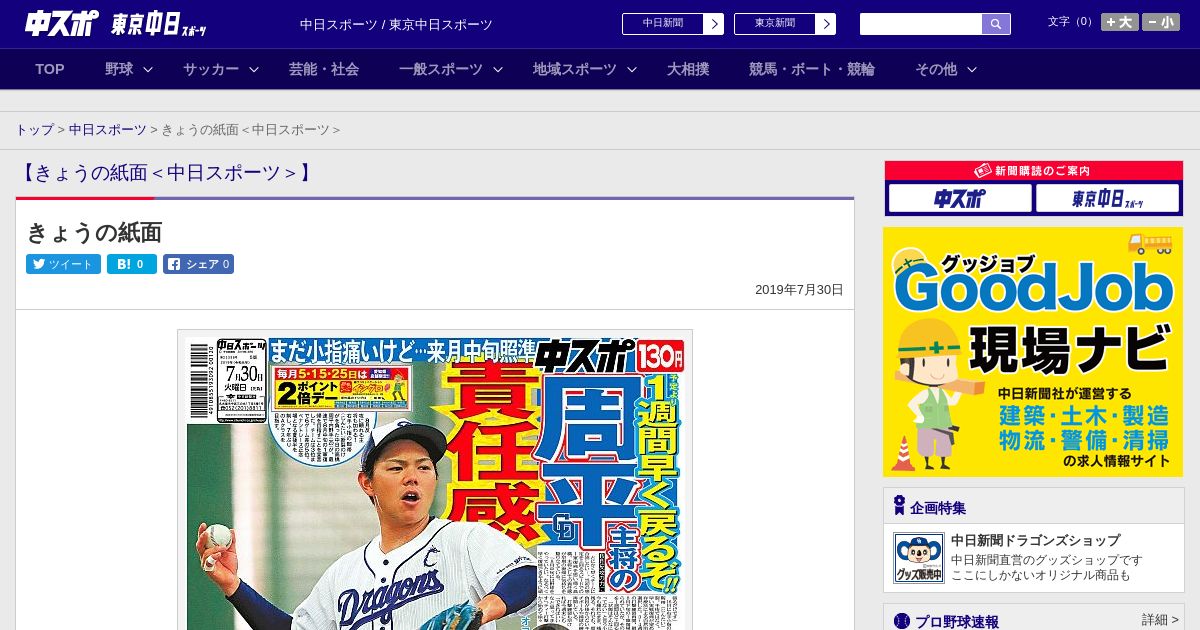This screenshot has height=630, width=1200.
Task: Click the きょうの紙面 heading
Action: coord(94,233)
